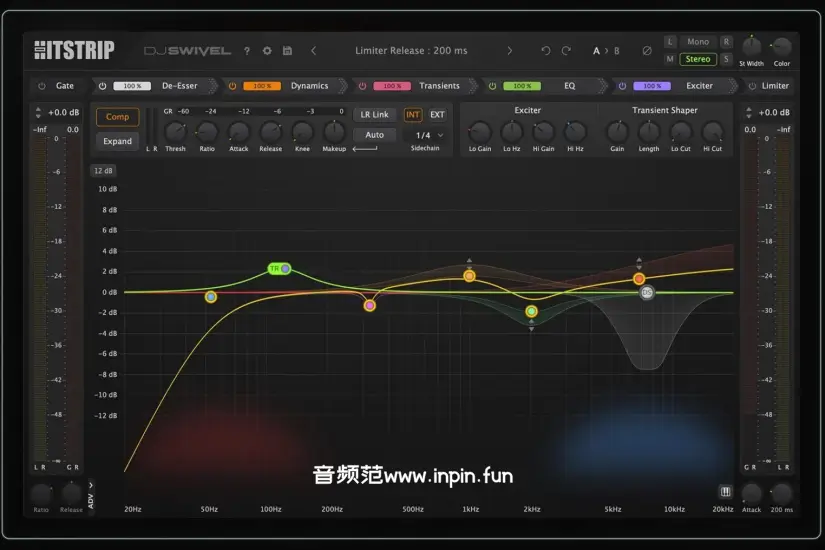Toggle the De-Esser power icon
Image resolution: width=825 pixels, height=550 pixels.
[103, 86]
